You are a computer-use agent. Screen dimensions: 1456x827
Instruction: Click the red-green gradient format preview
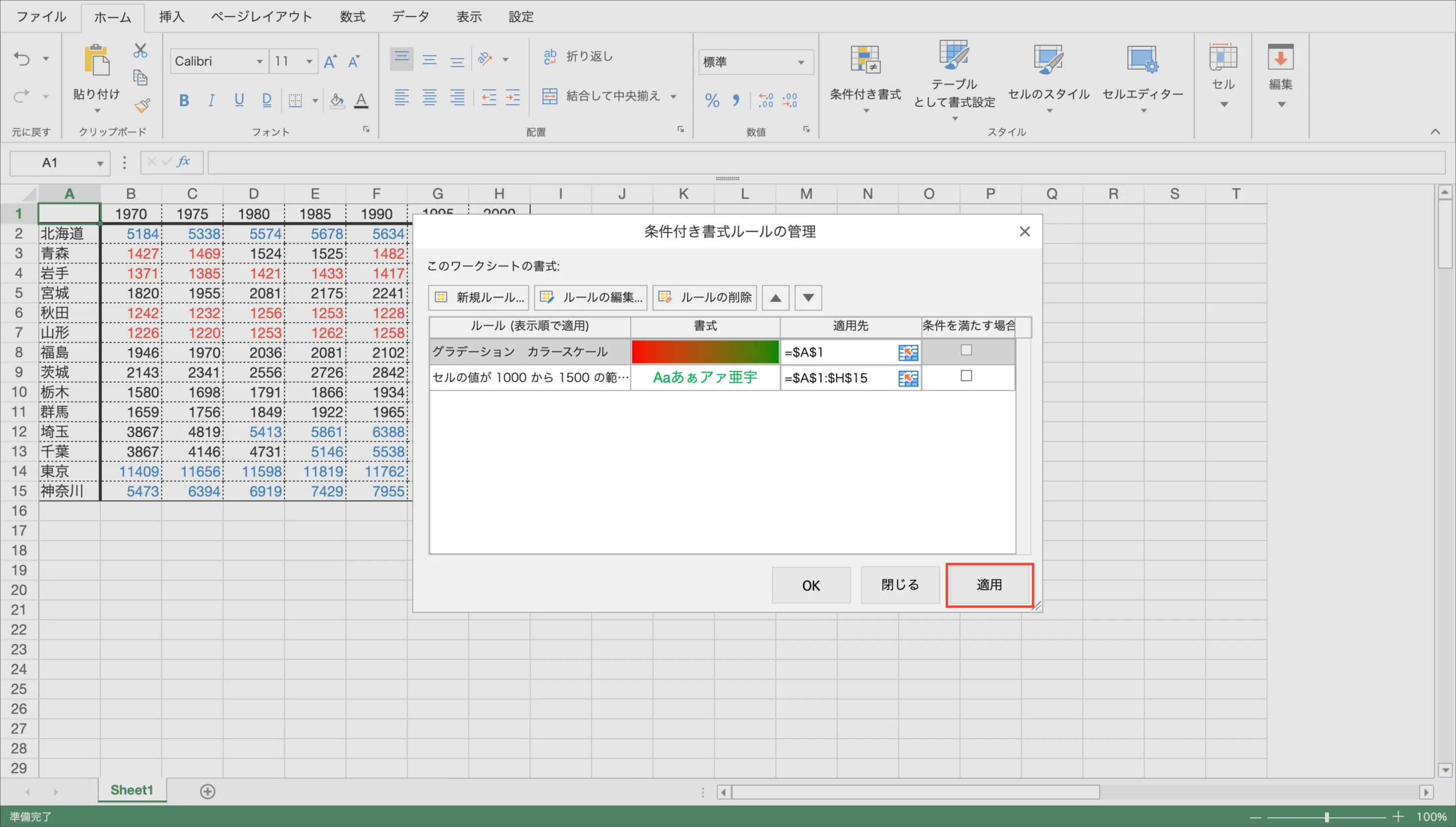pos(705,352)
